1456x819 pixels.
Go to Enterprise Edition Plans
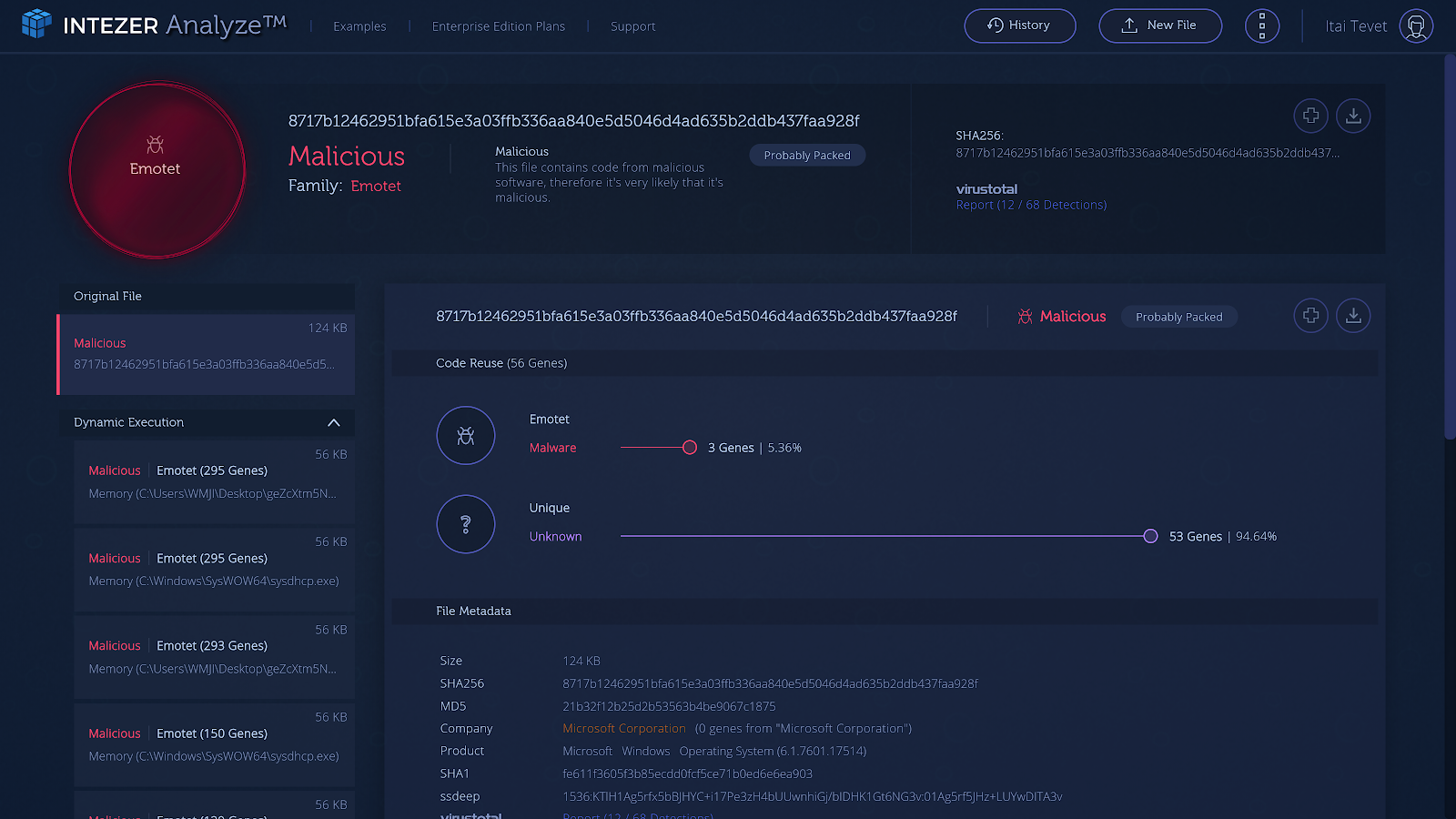[499, 26]
